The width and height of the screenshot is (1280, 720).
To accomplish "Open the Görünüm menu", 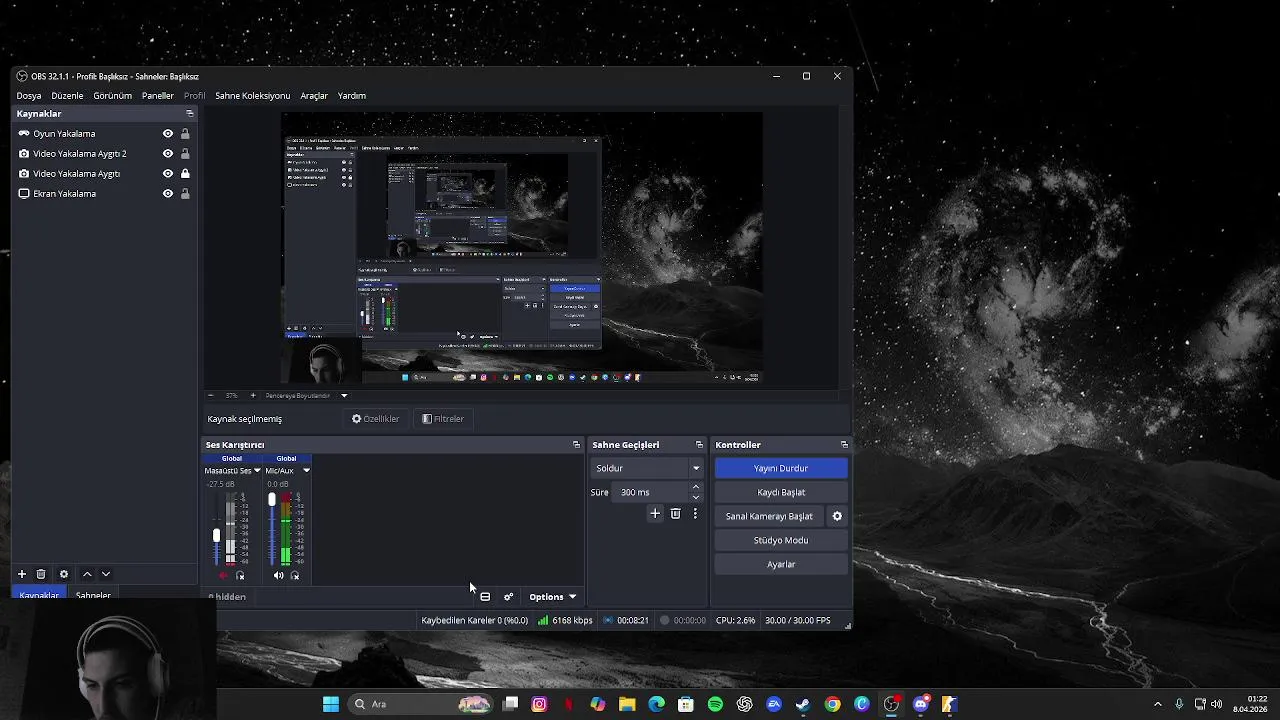I will tap(113, 96).
